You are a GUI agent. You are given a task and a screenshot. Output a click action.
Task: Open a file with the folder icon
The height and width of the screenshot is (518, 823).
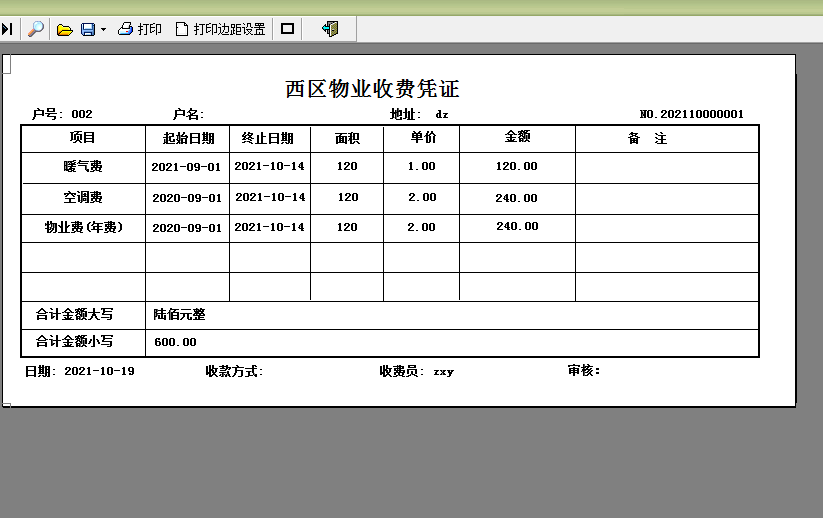click(65, 29)
